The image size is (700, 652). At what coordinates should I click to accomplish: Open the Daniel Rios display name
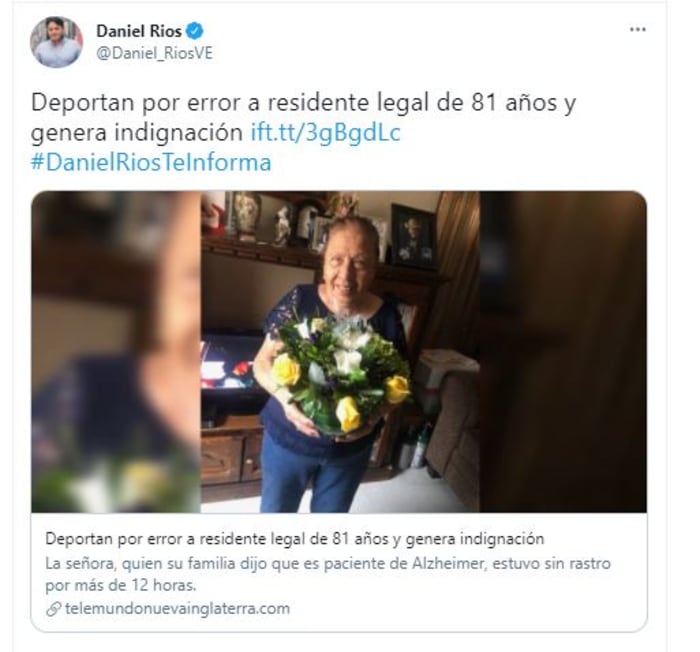[x=139, y=31]
